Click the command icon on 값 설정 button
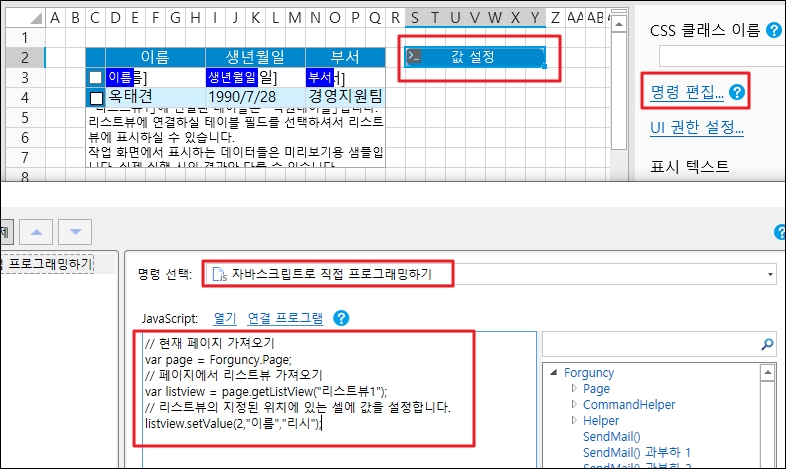Image resolution: width=786 pixels, height=469 pixels. (414, 57)
